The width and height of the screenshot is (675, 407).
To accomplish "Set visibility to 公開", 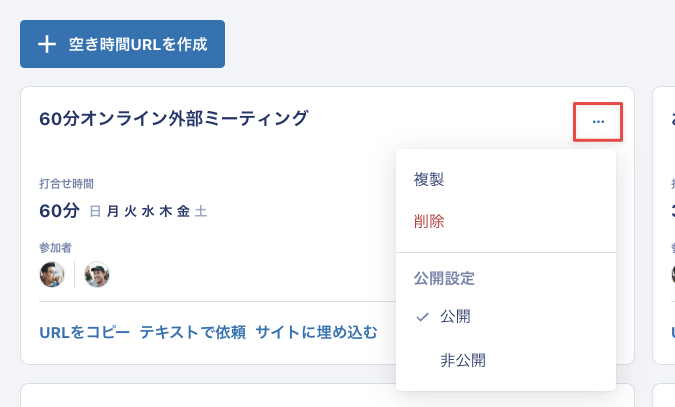I will (455, 317).
